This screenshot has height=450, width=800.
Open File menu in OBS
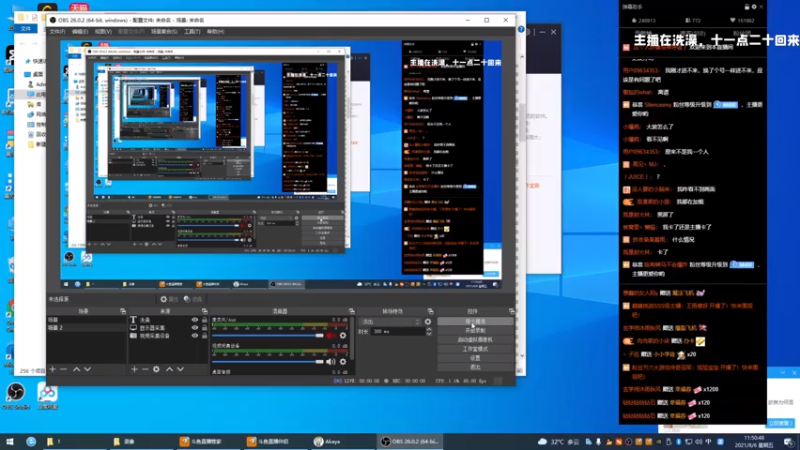[57, 32]
